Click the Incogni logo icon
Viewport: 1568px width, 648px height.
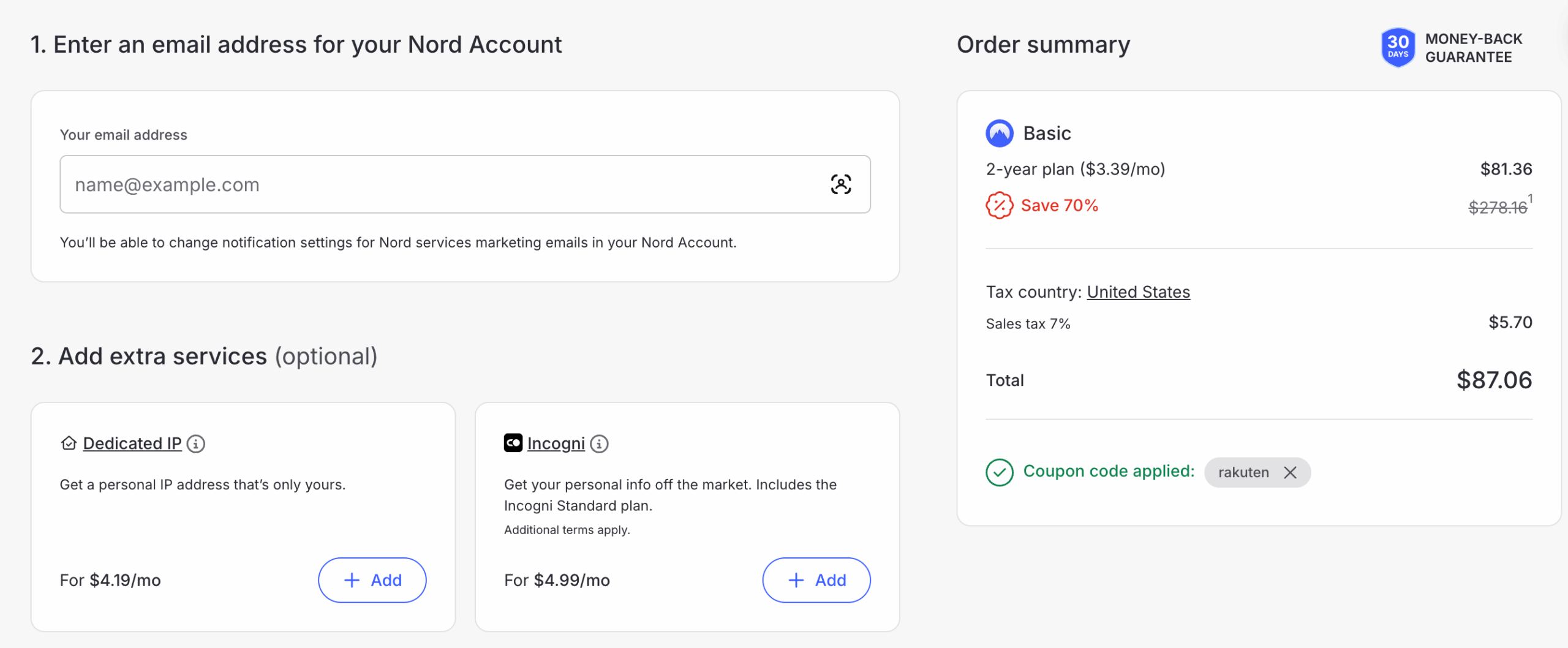click(x=513, y=443)
